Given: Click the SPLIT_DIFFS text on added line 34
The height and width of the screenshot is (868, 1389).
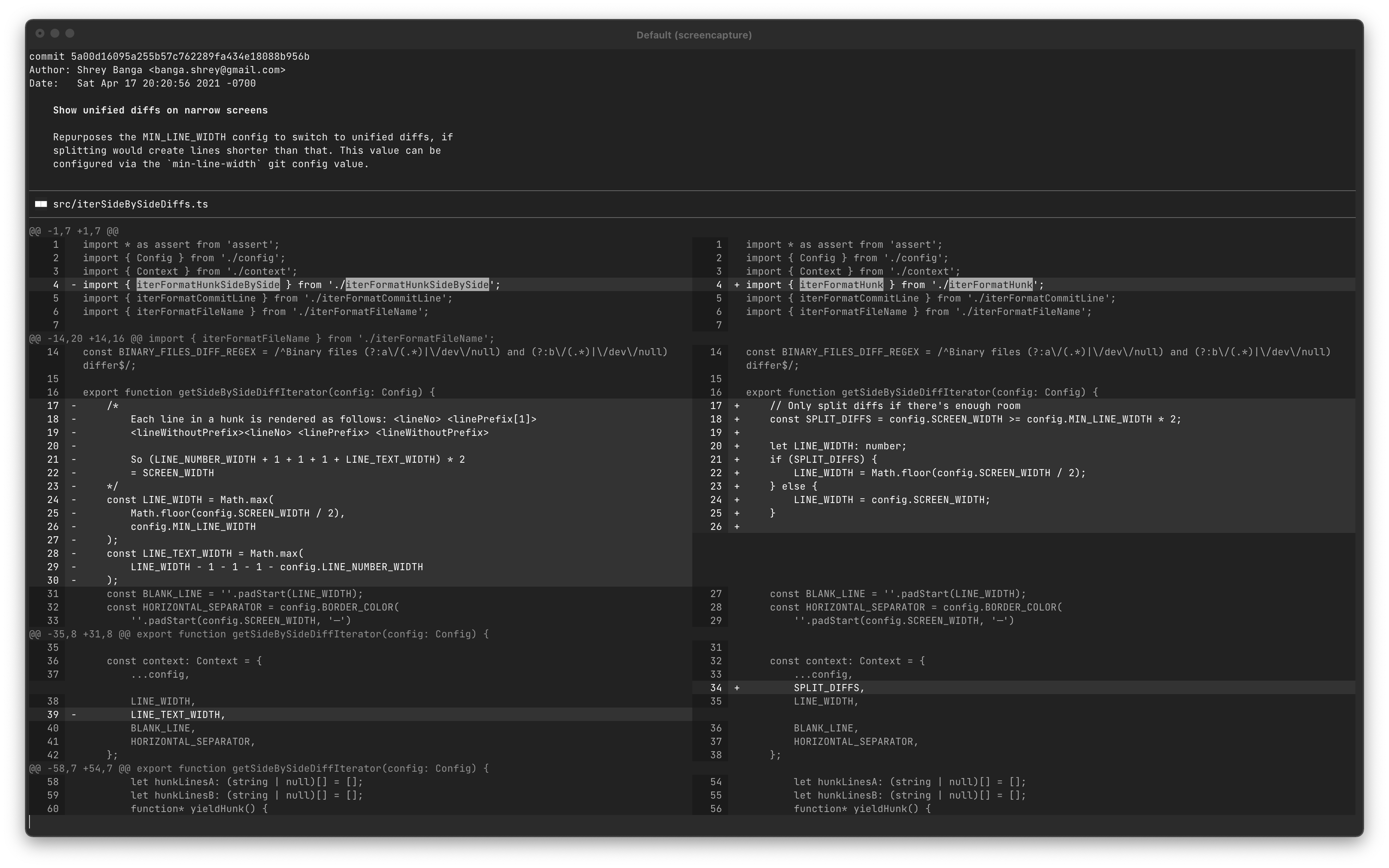Looking at the screenshot, I should pyautogui.click(x=827, y=688).
